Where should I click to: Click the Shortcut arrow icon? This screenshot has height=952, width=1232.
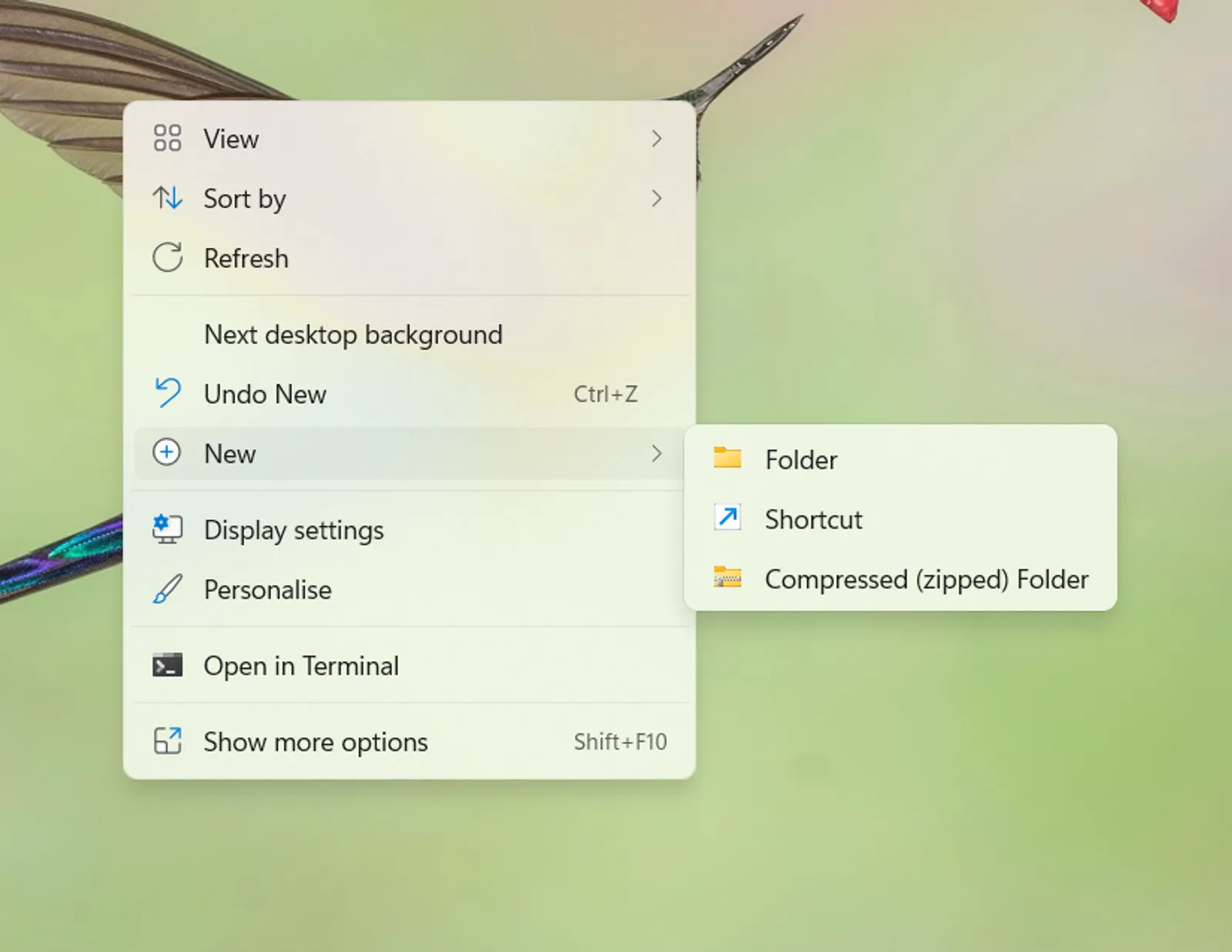(x=727, y=519)
